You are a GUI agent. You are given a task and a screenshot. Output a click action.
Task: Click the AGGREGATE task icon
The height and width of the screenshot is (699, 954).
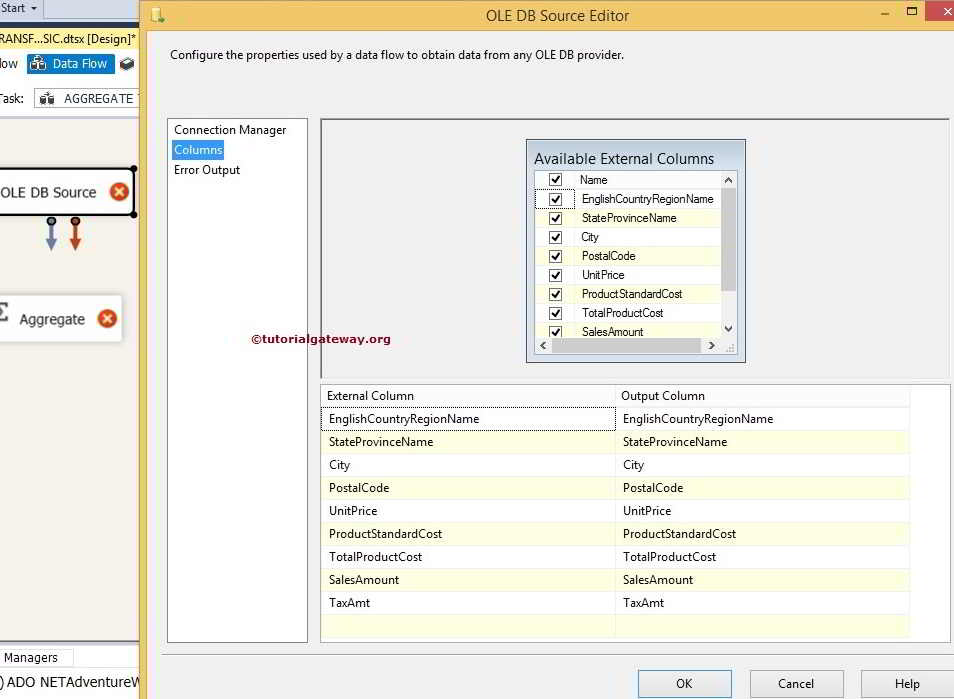click(x=47, y=98)
